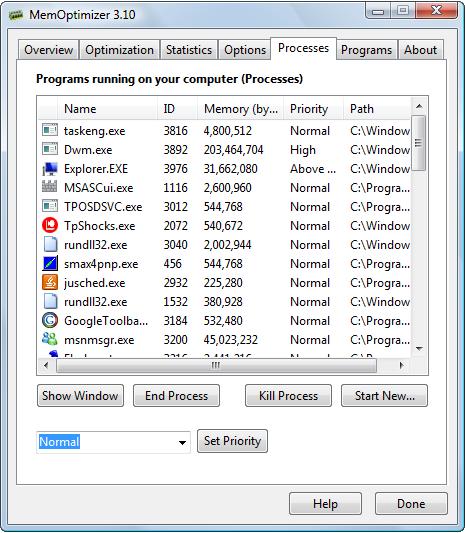Click the msnmsgr.exe messenger icon
The image size is (465, 533).
point(50,339)
